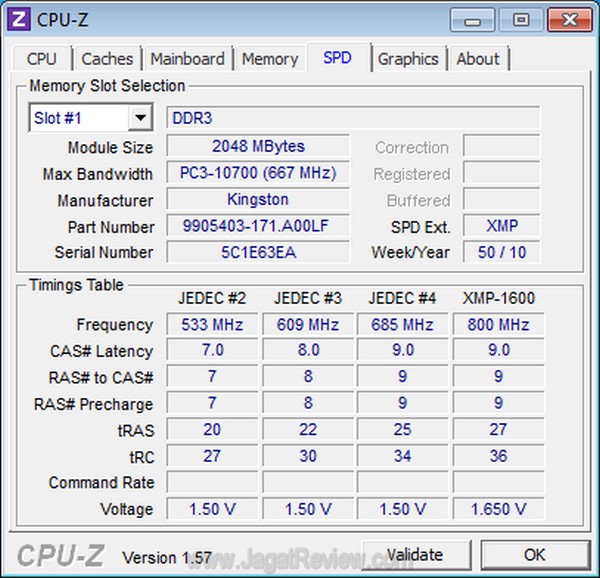Image resolution: width=600 pixels, height=578 pixels.
Task: Click the OK button
Action: (x=534, y=554)
